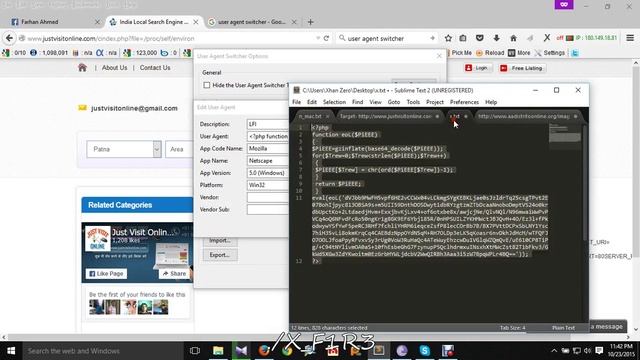Open Task View on the taskbar
The height and width of the screenshot is (360, 640).
(x=195, y=351)
